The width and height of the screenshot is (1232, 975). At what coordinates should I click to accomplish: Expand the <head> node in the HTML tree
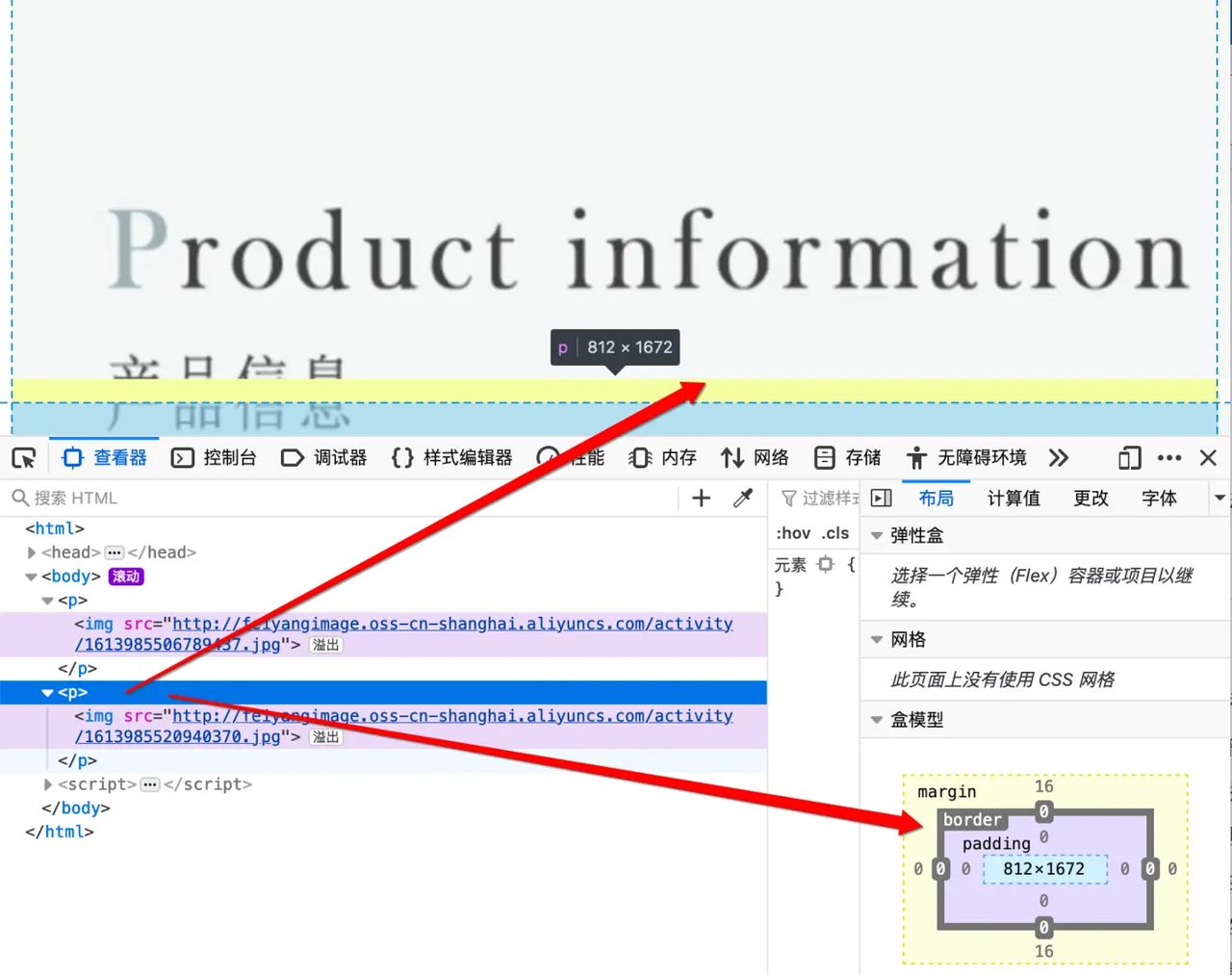tap(32, 552)
